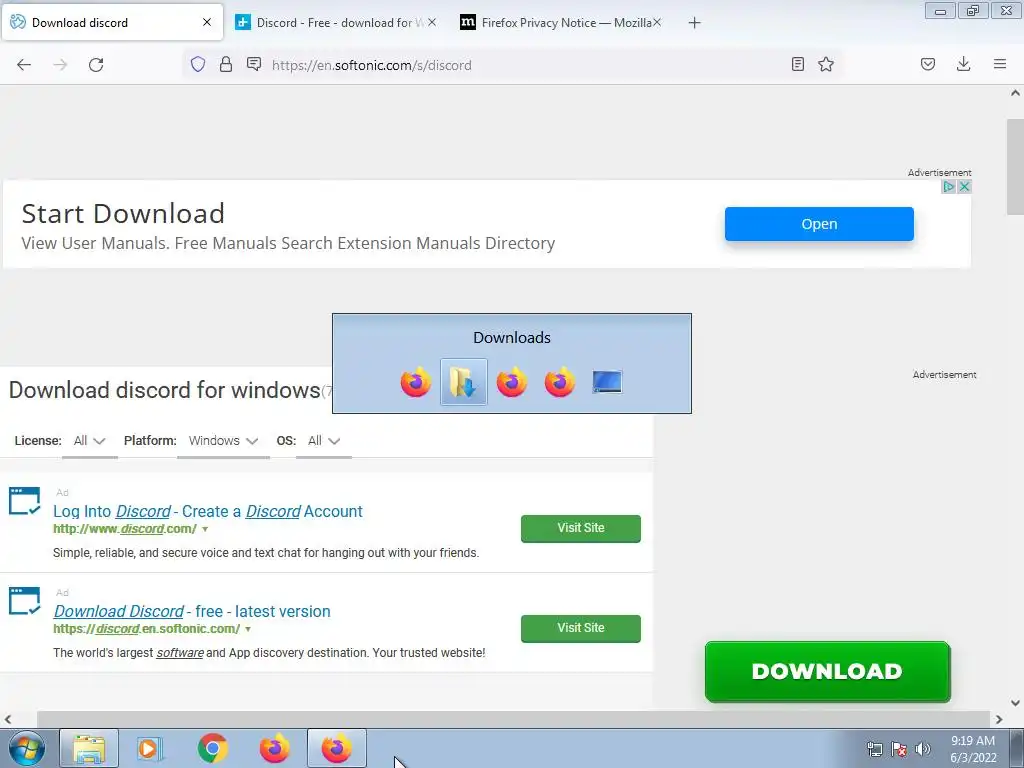This screenshot has width=1024, height=768.
Task: Click the first Firefox taskbar icon
Action: coord(275,748)
